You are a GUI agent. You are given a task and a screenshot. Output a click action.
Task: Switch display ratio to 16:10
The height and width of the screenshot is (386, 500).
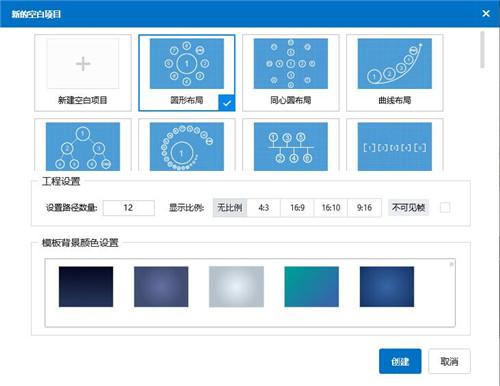click(331, 208)
